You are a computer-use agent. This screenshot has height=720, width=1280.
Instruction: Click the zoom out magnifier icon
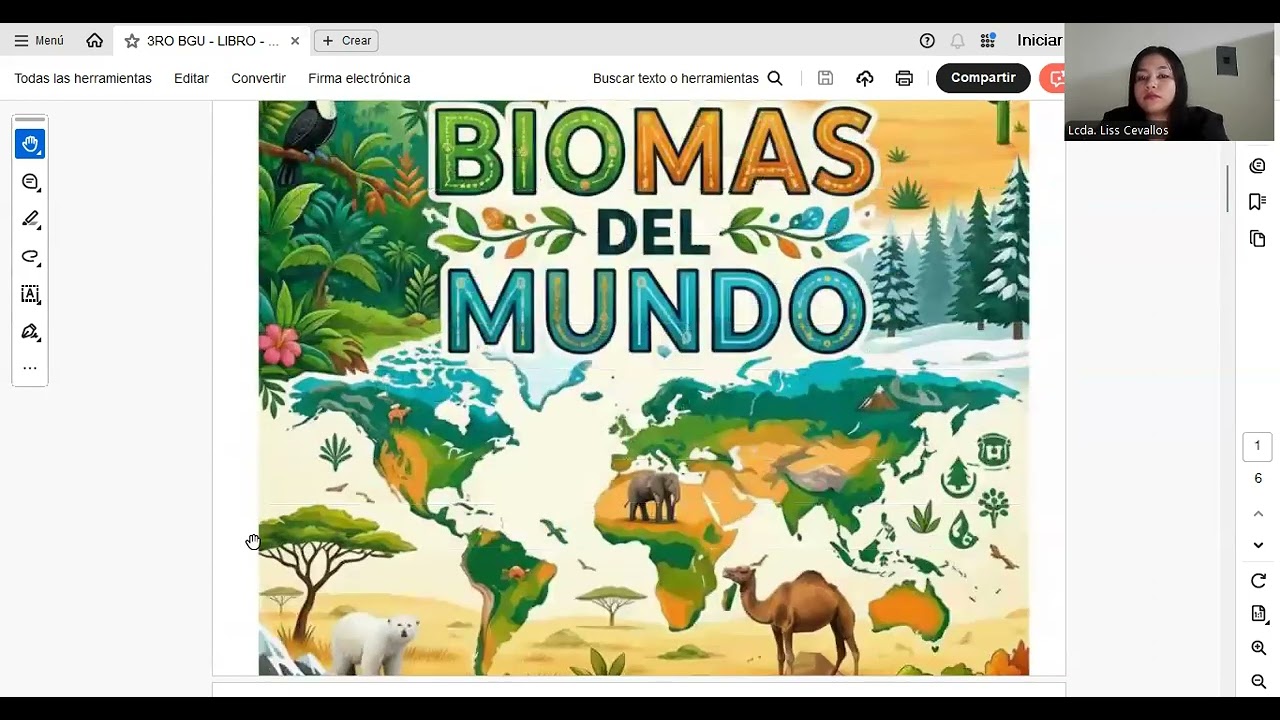[x=1258, y=682]
